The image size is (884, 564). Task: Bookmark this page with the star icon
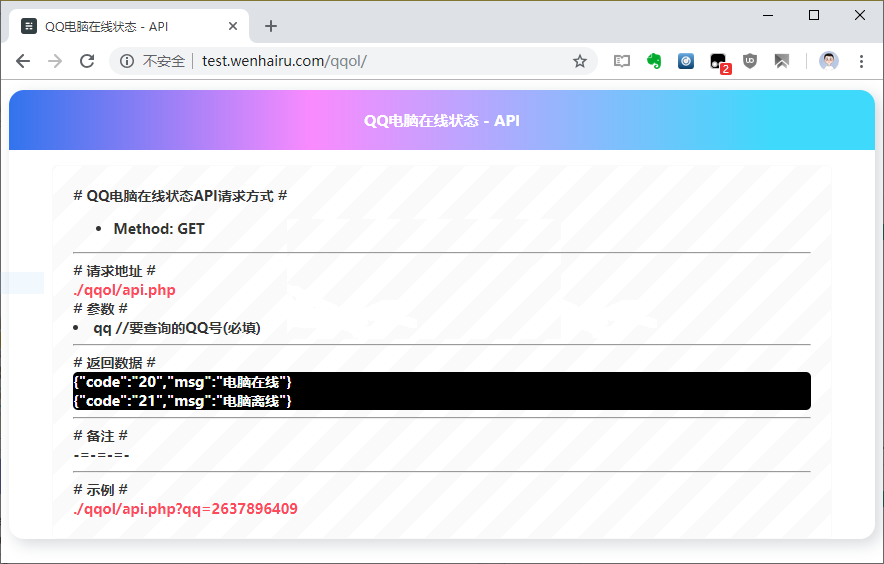pos(580,61)
